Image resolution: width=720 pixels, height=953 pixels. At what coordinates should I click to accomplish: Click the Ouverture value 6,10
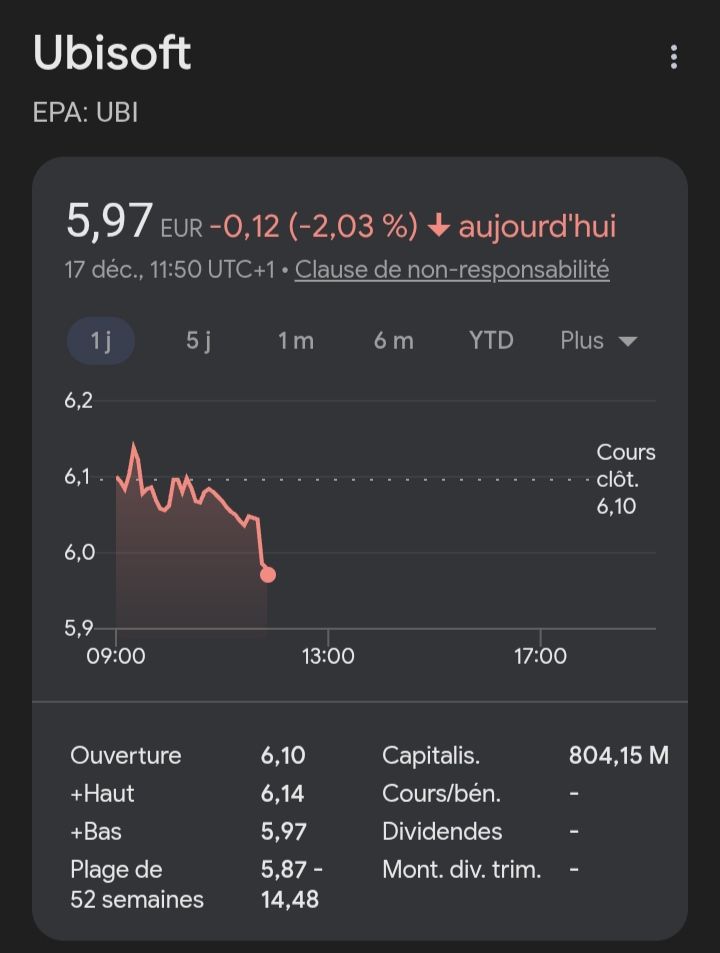point(283,756)
